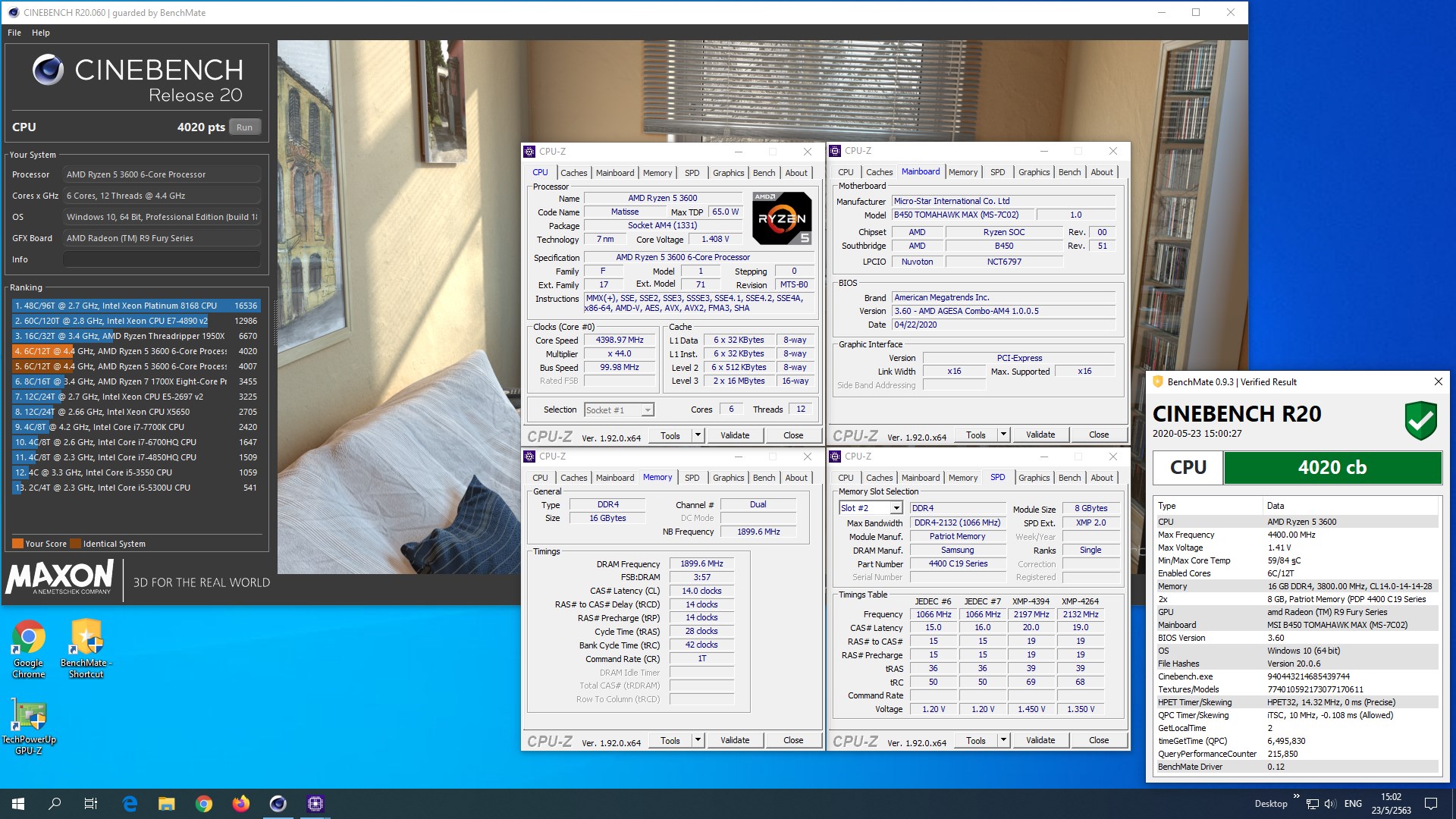Open Caches tab in CPU tab CPU-Z window

coord(573,173)
